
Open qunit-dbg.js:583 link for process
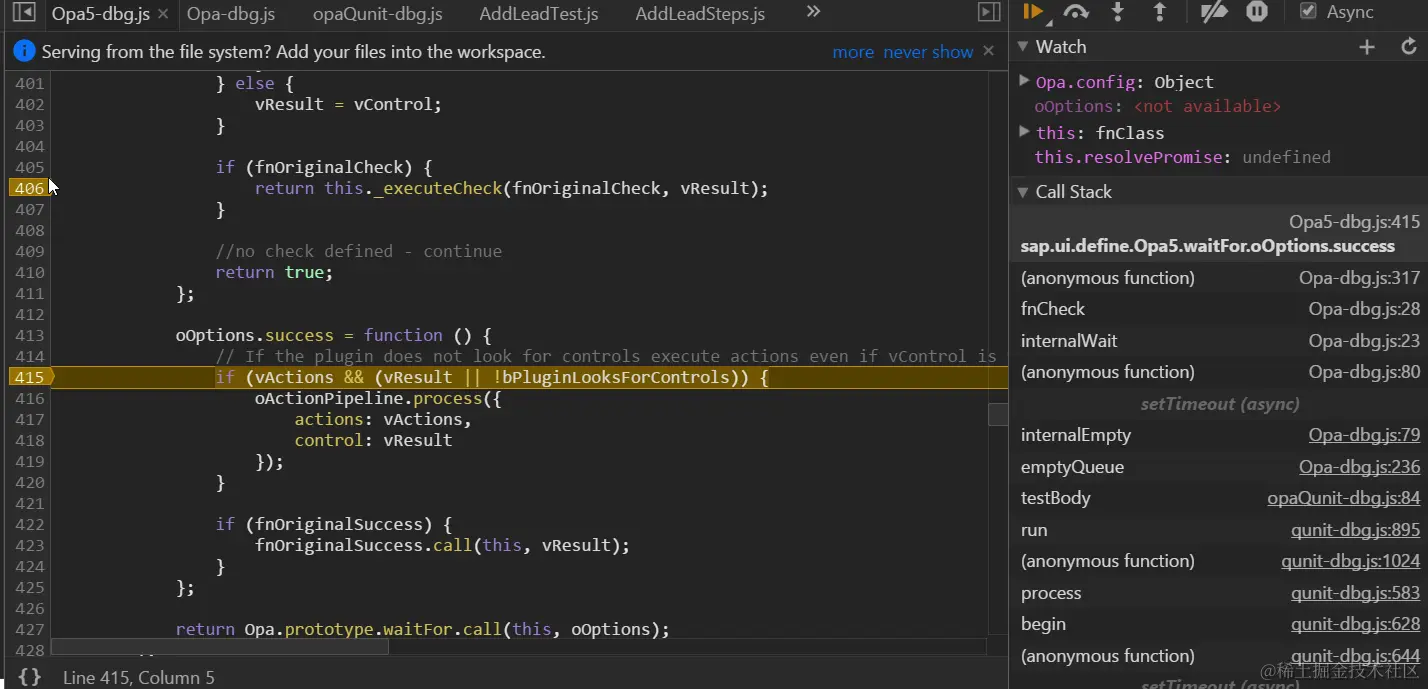1355,593
